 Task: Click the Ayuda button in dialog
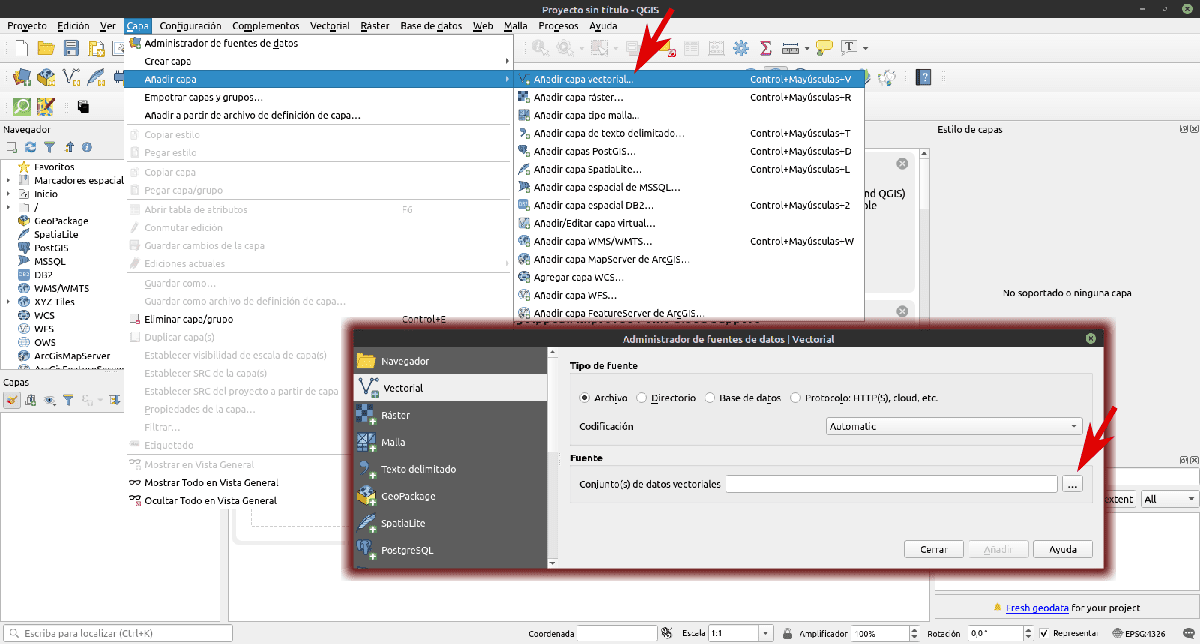point(1063,549)
